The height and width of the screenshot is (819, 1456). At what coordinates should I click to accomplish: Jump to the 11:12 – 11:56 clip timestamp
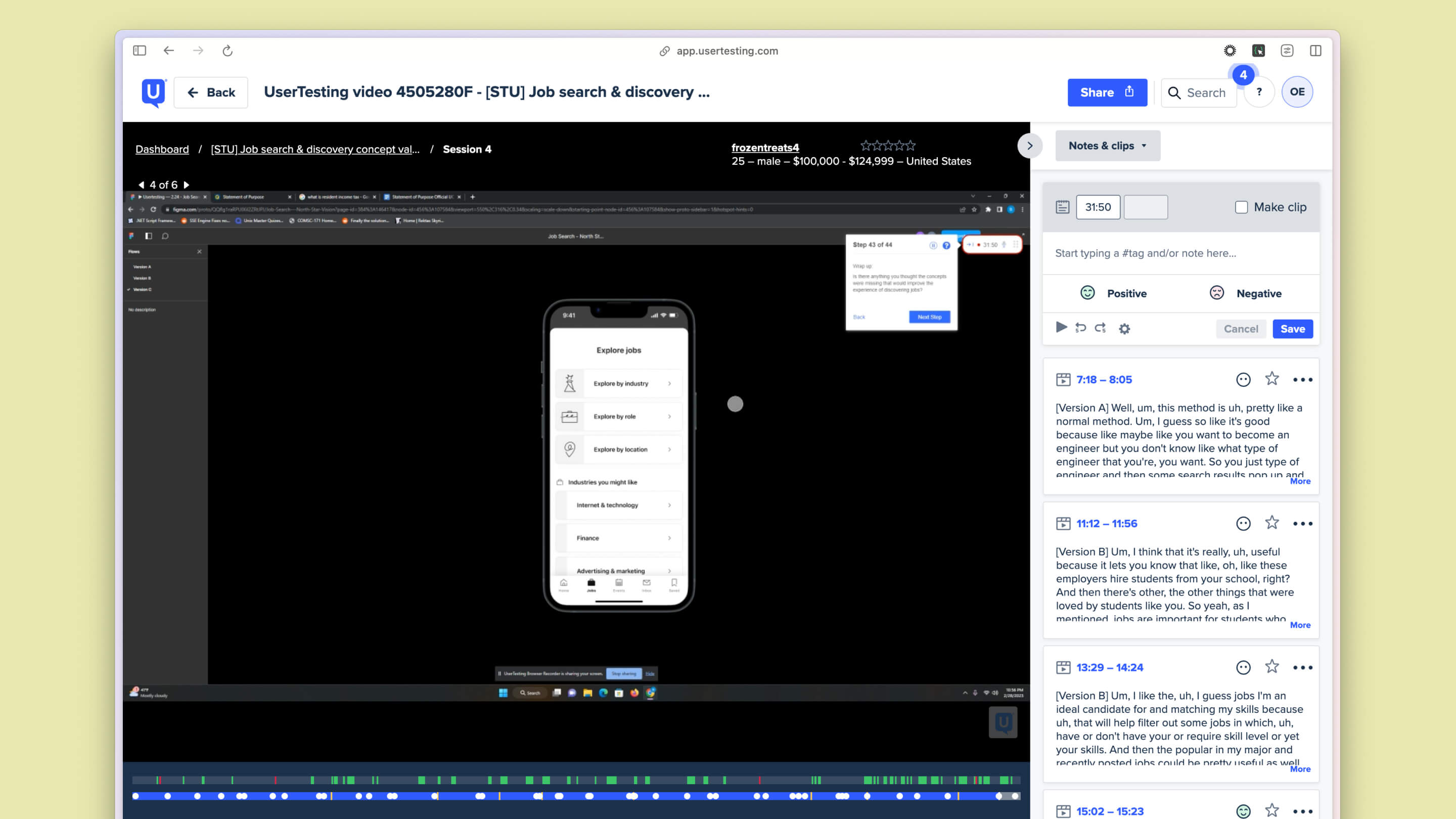(1107, 524)
